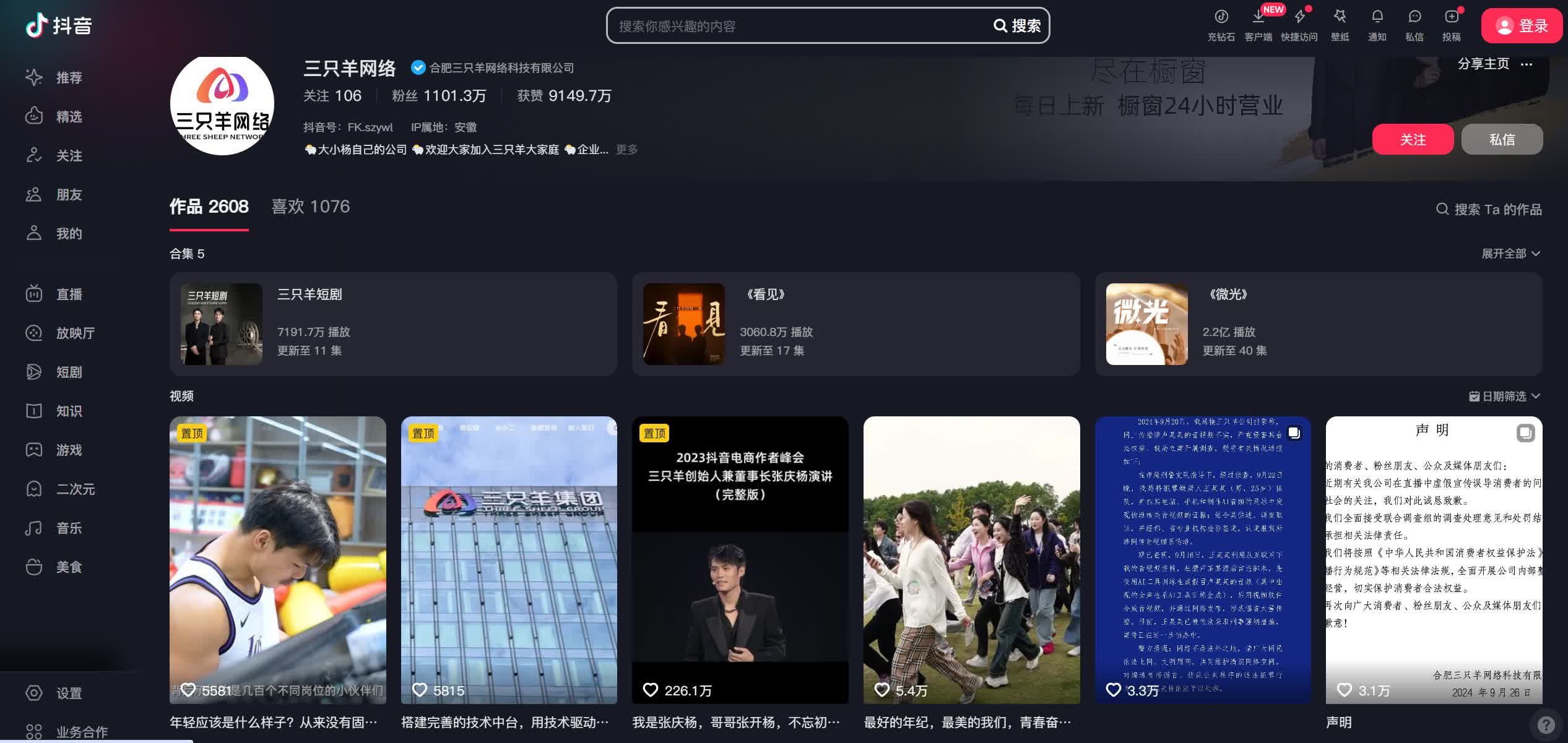Image resolution: width=1568 pixels, height=743 pixels.
Task: Open the 2023抖音电商作者峰会 speech video
Action: 740,560
